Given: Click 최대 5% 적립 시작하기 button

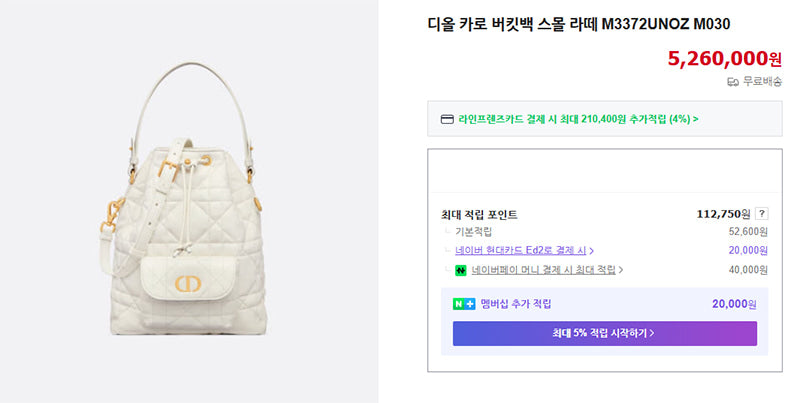Looking at the screenshot, I should [605, 333].
